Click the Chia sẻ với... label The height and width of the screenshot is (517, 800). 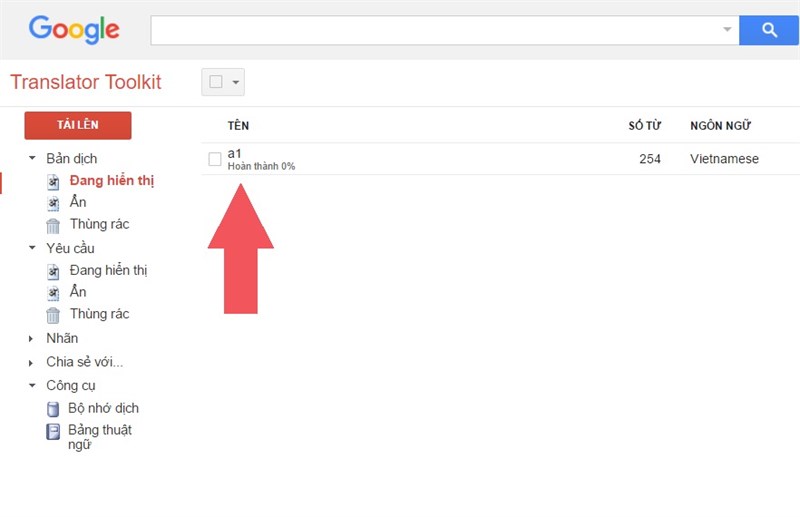[85, 362]
